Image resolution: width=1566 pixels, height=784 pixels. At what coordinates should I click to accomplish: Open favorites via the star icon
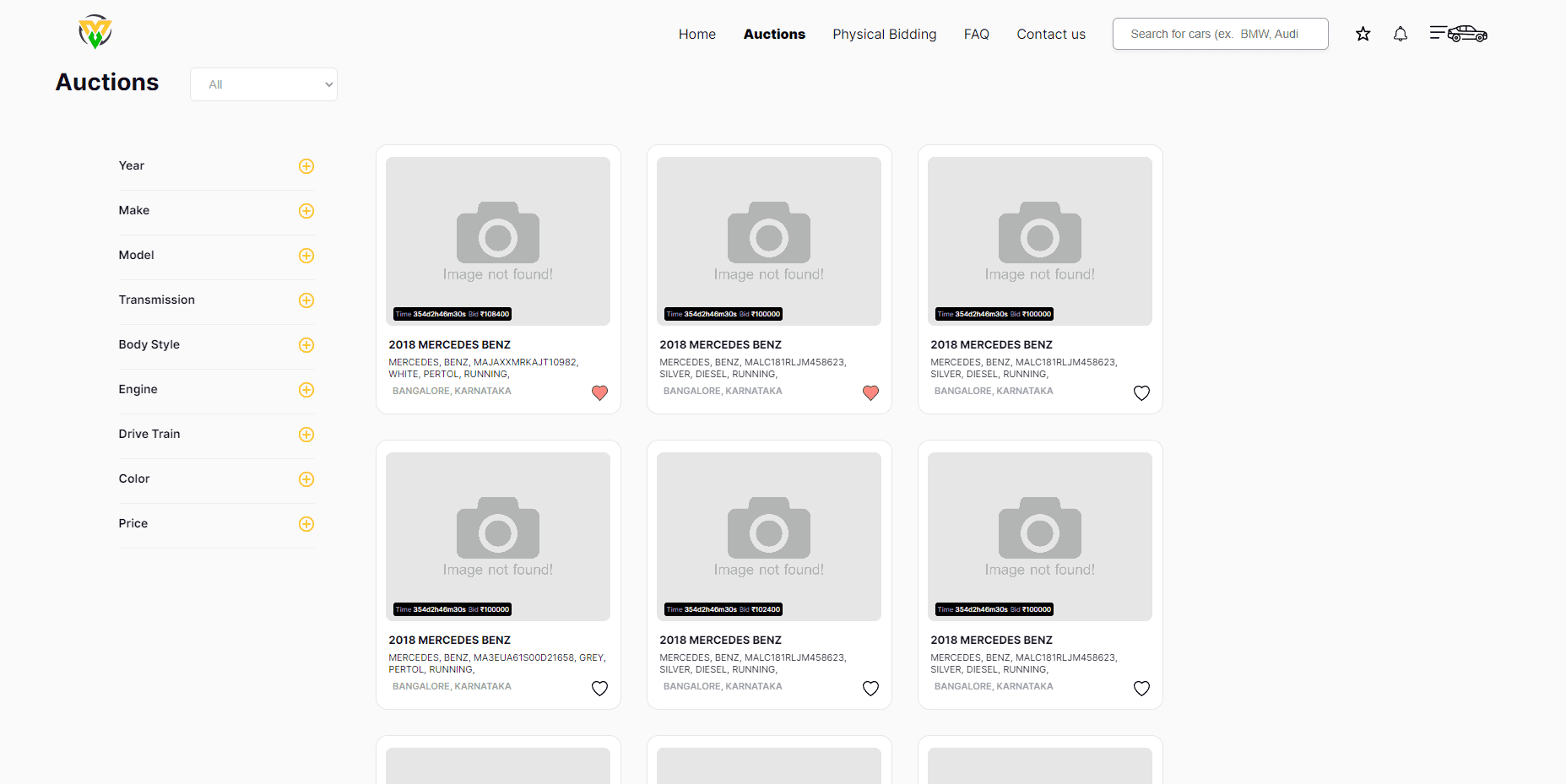[x=1363, y=34]
